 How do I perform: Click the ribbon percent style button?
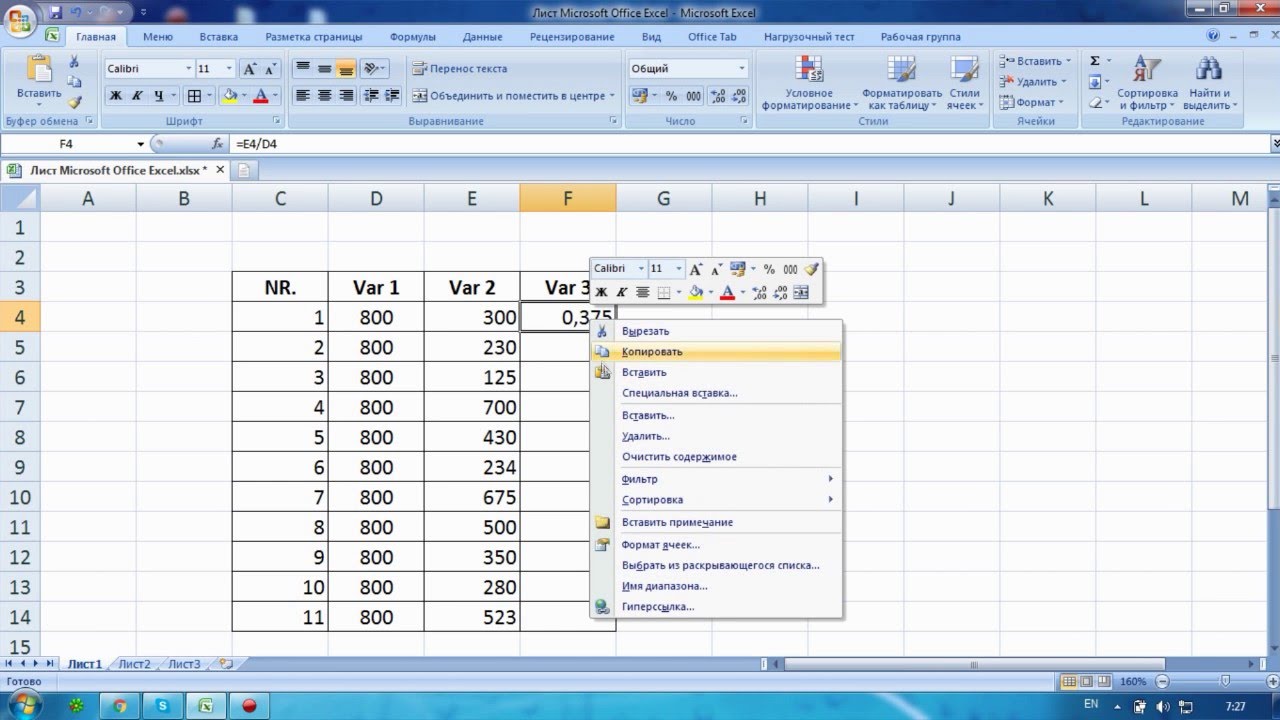(671, 96)
